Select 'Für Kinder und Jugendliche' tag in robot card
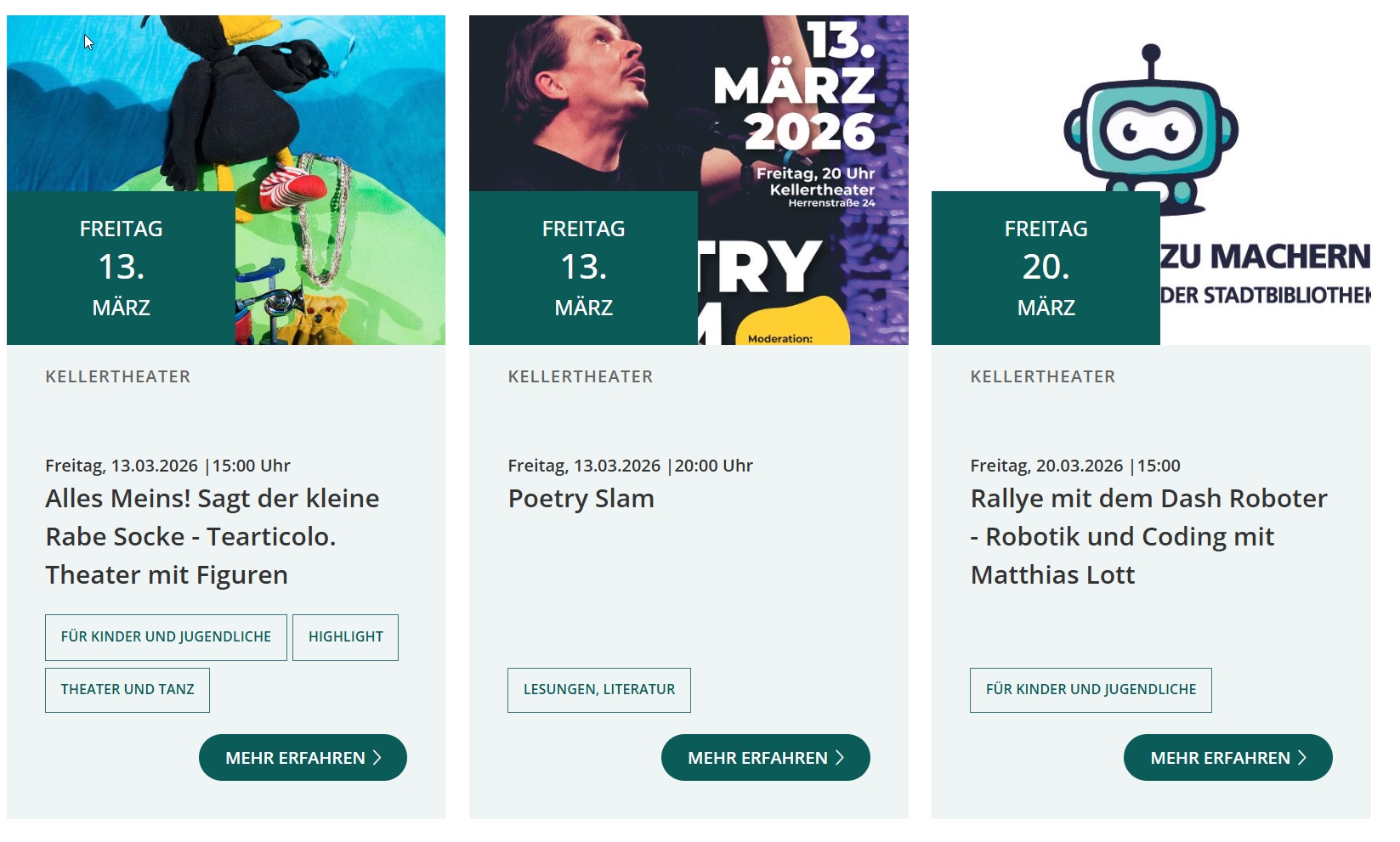 [x=1091, y=690]
